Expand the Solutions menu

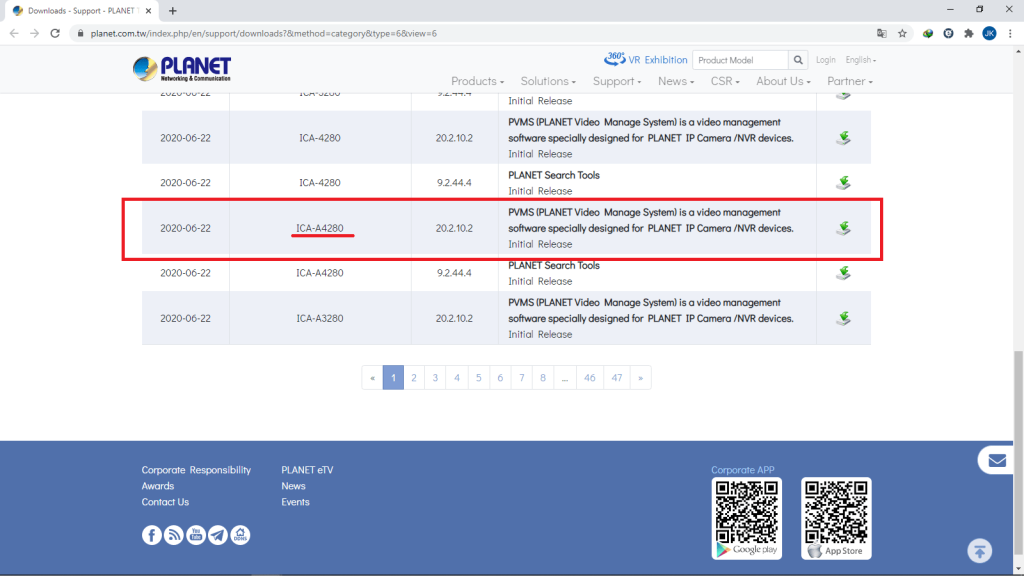pyautogui.click(x=548, y=81)
